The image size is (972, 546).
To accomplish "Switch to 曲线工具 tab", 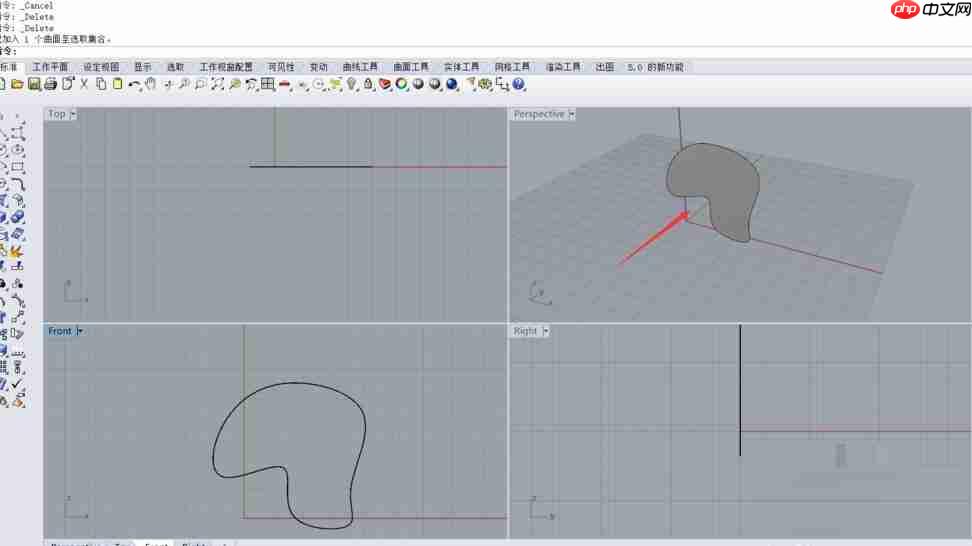I will click(360, 67).
